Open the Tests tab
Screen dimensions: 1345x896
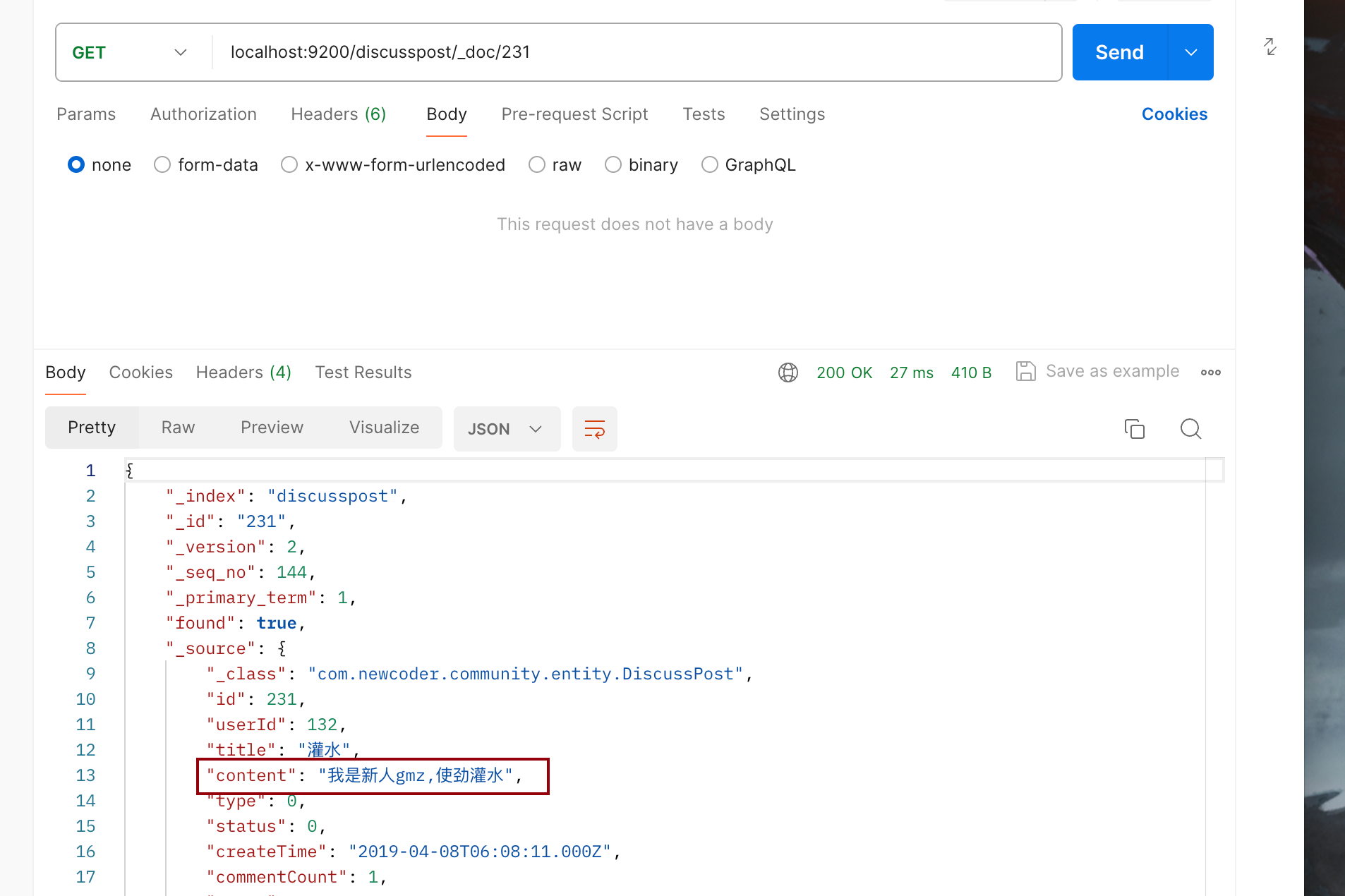704,114
